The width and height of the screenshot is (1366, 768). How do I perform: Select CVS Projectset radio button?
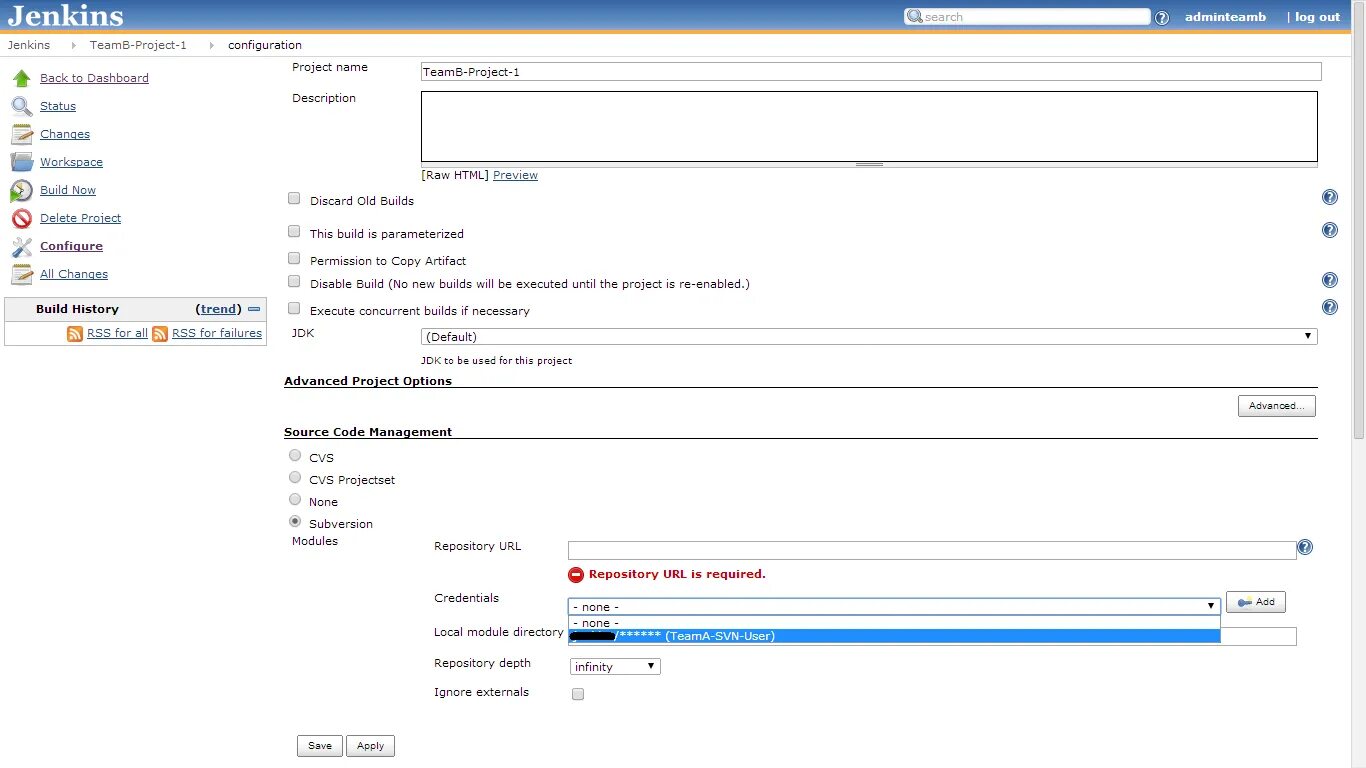(x=295, y=478)
